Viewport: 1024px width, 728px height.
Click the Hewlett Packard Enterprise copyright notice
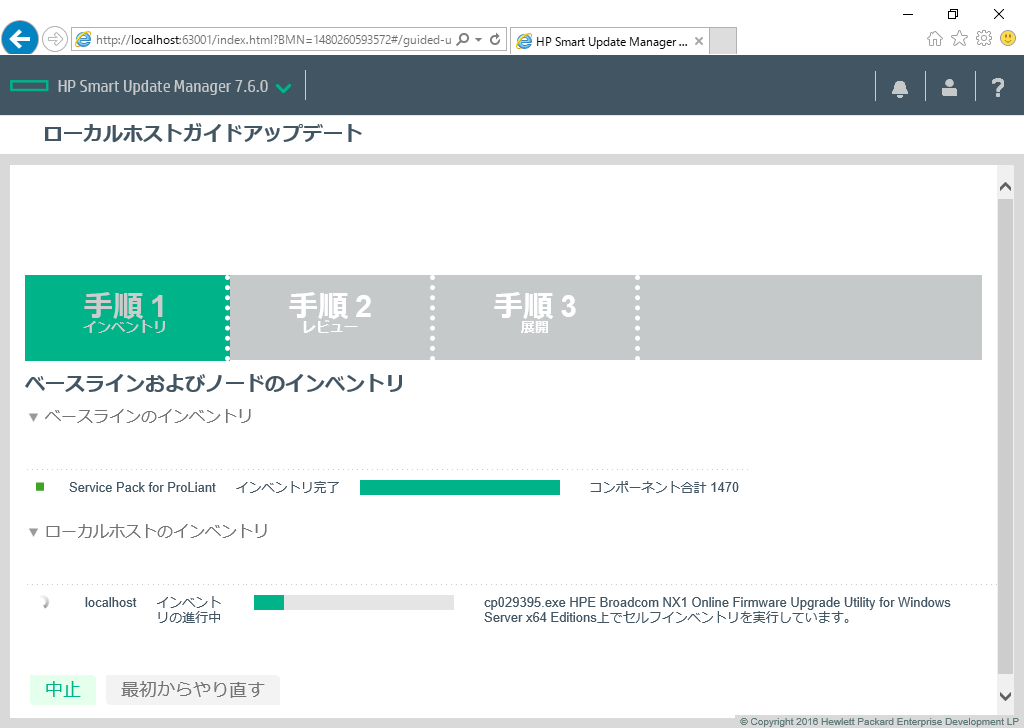879,721
